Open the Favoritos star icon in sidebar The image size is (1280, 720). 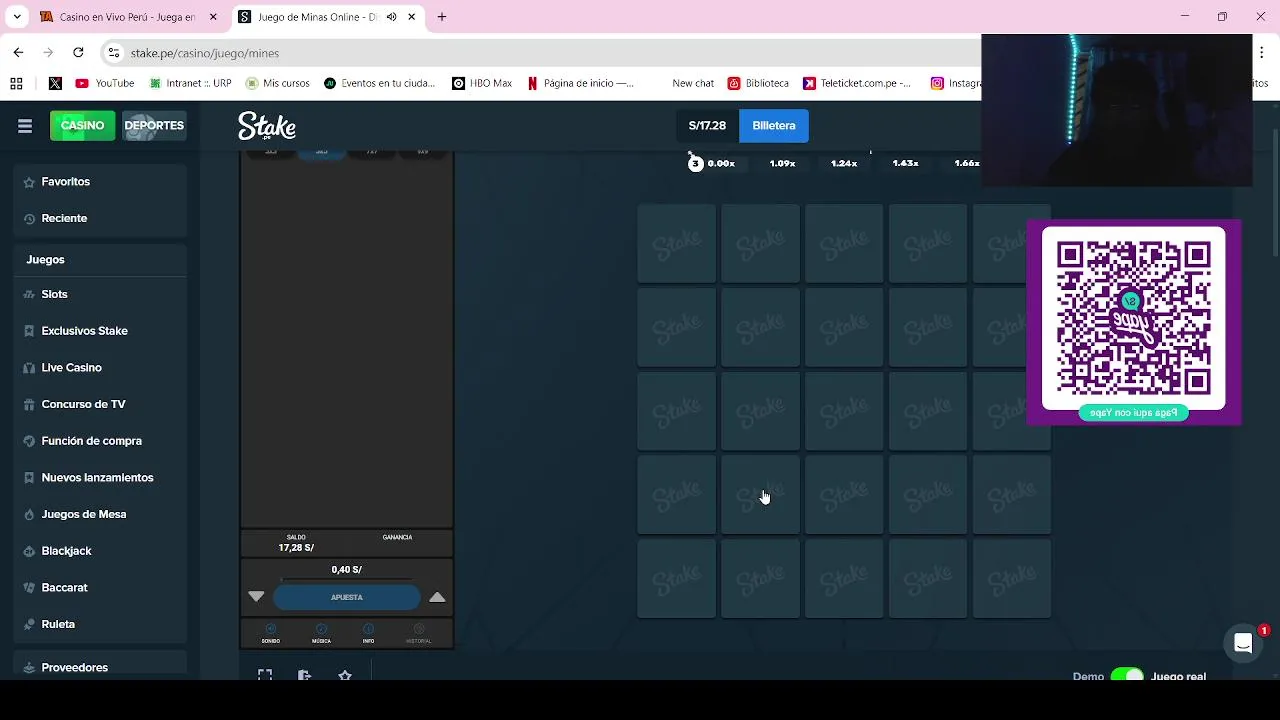29,182
